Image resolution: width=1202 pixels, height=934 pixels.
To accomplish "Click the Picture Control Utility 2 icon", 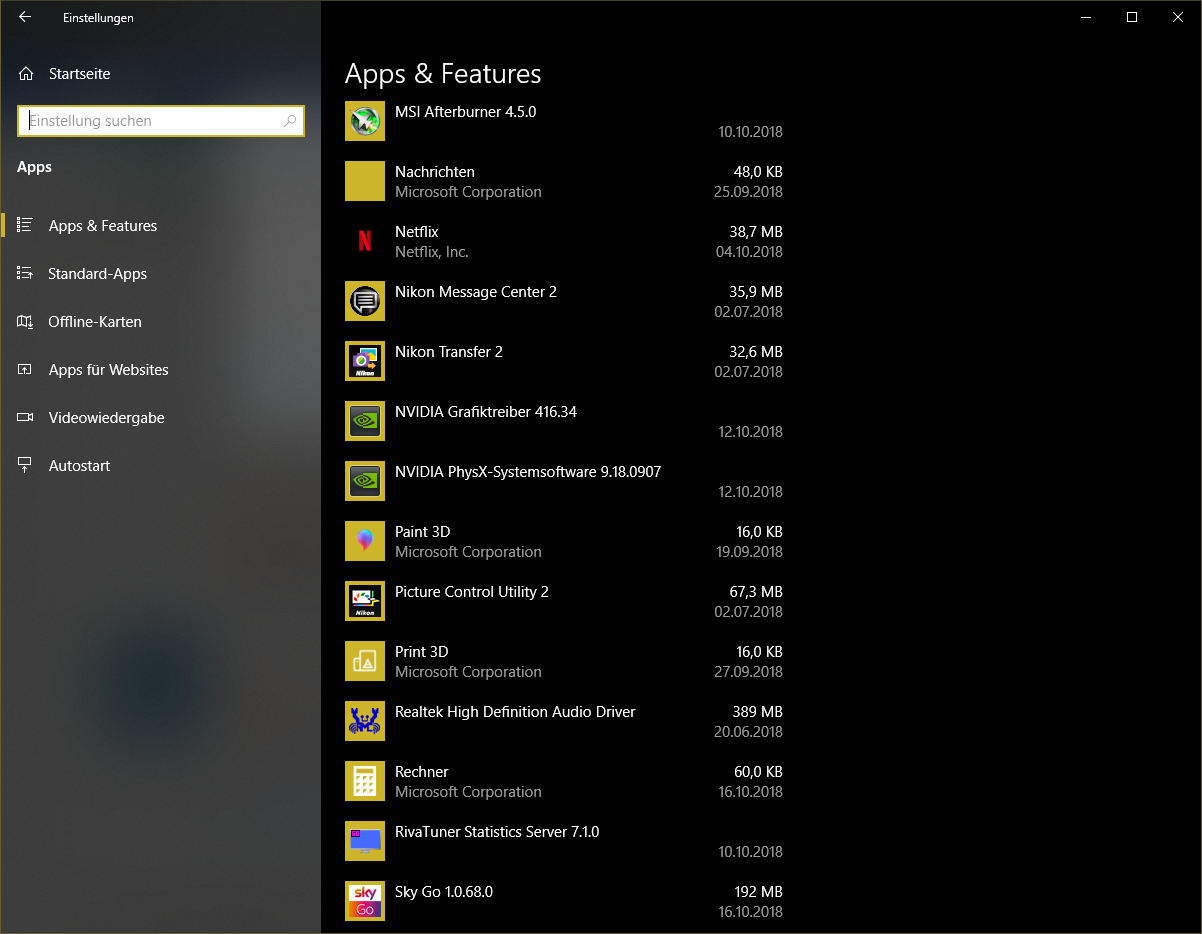I will click(x=365, y=601).
